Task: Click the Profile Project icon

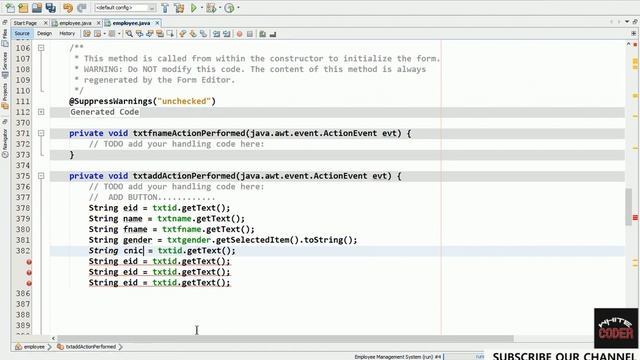Action: click(229, 8)
